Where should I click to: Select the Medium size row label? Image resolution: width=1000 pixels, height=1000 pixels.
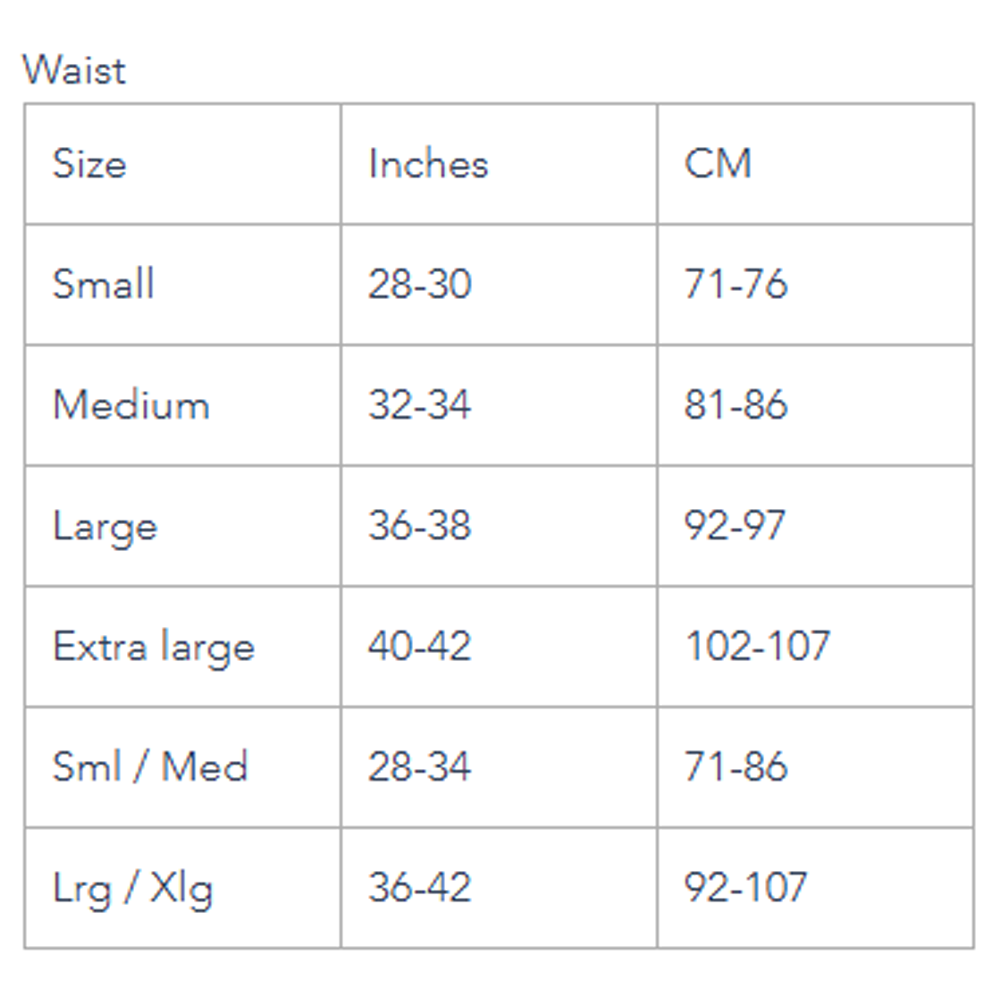pos(131,405)
